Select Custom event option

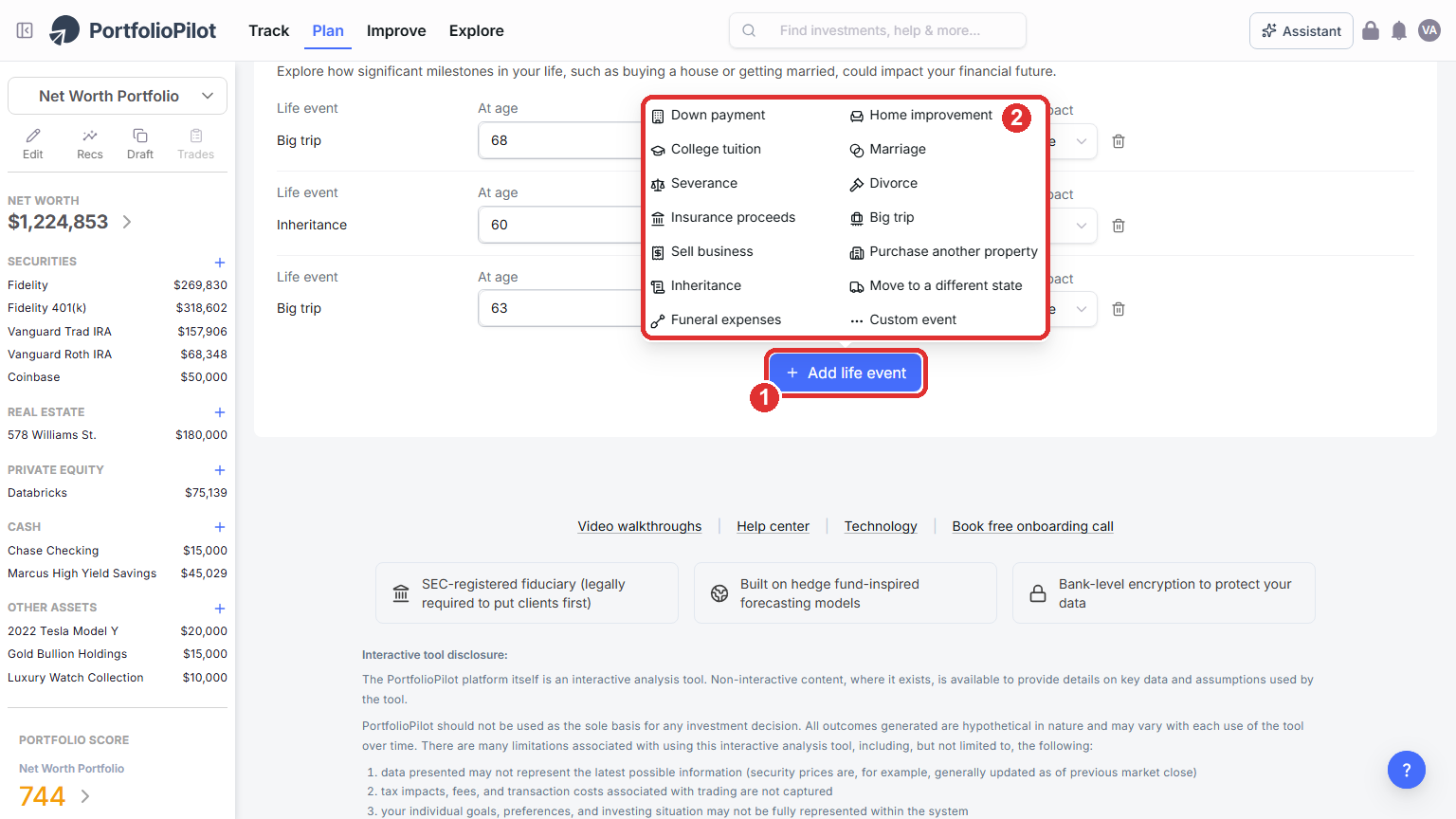(903, 319)
